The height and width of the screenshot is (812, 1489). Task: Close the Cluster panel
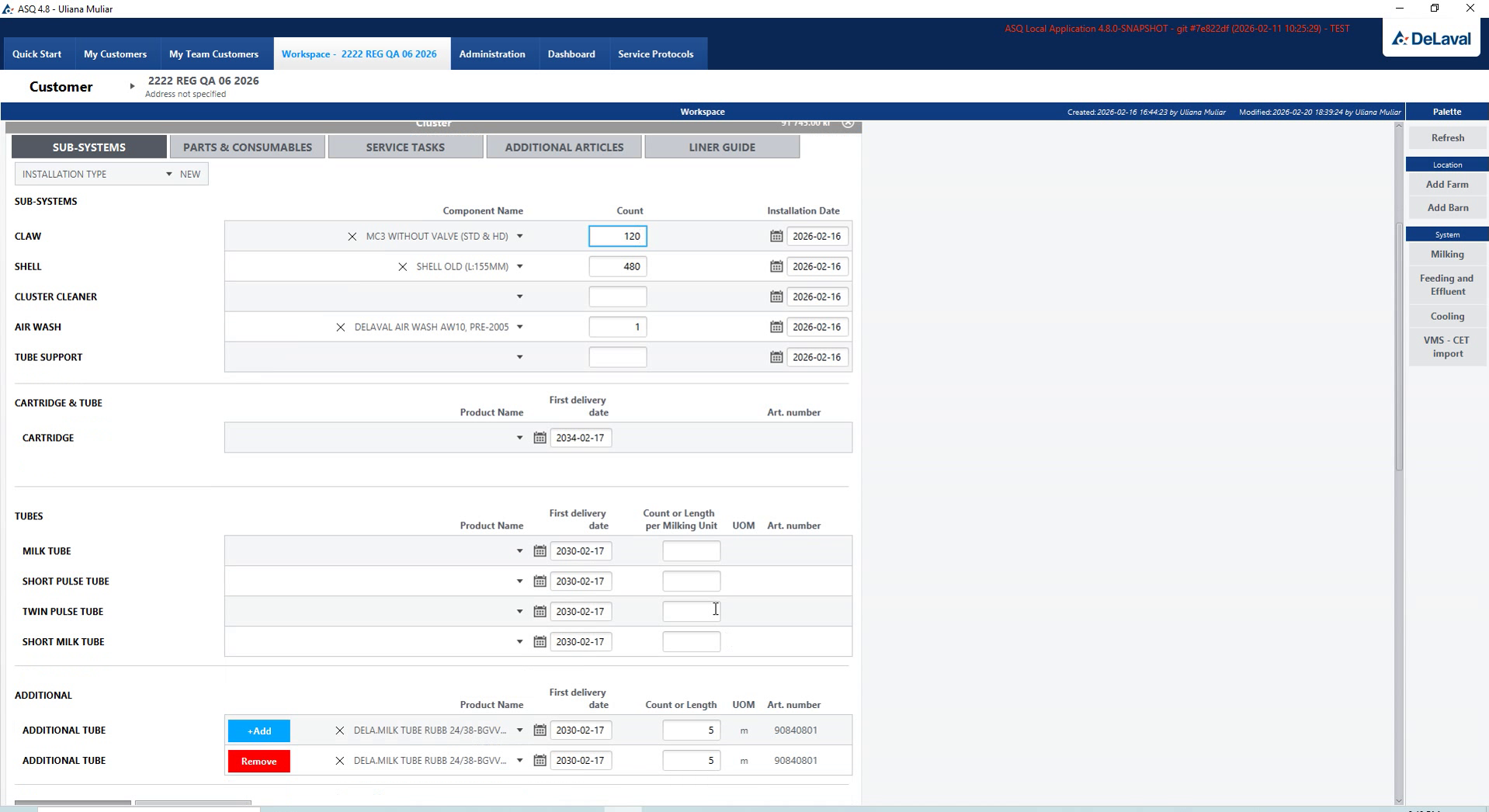[x=848, y=123]
